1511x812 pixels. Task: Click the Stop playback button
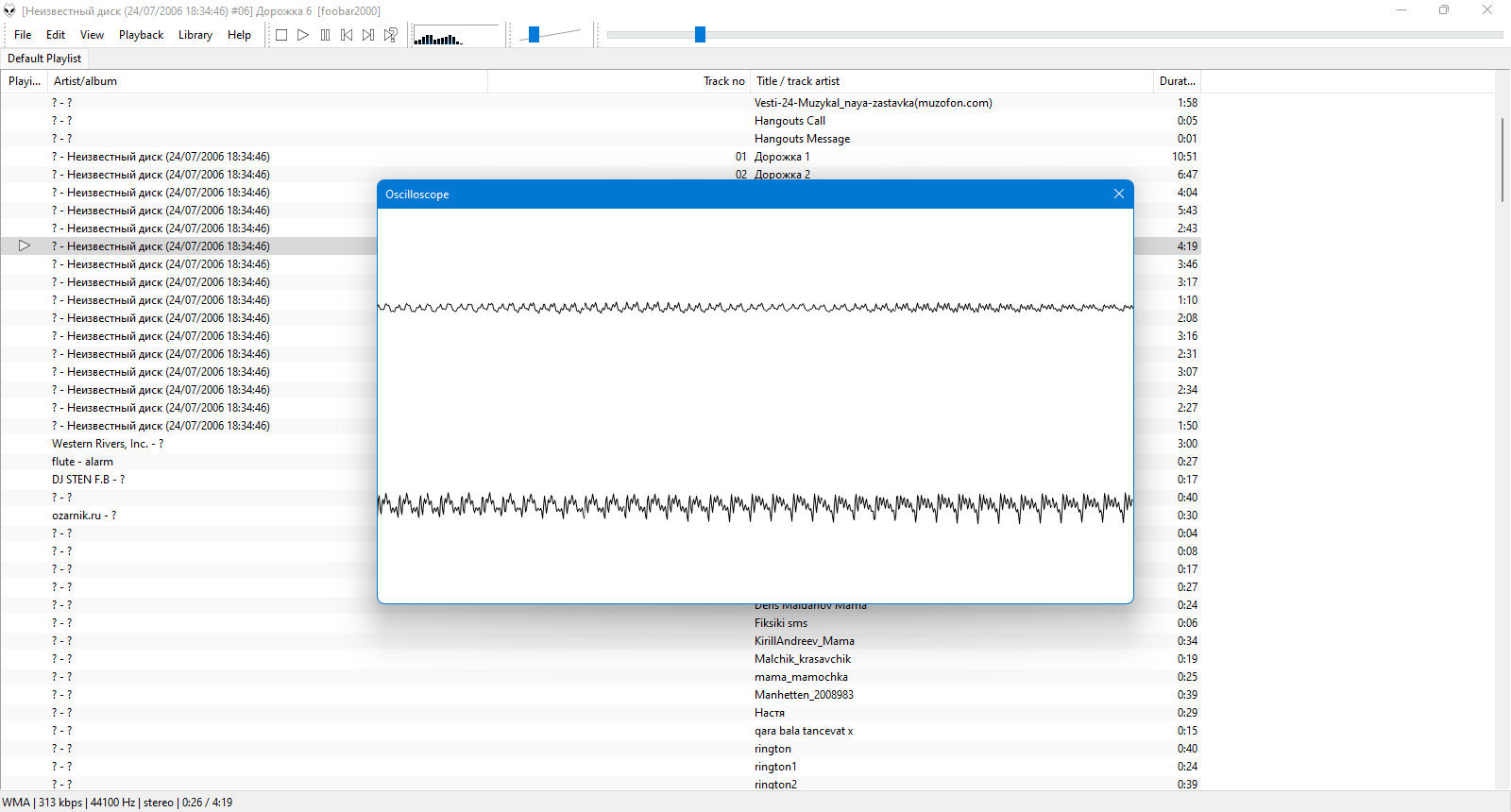(281, 35)
